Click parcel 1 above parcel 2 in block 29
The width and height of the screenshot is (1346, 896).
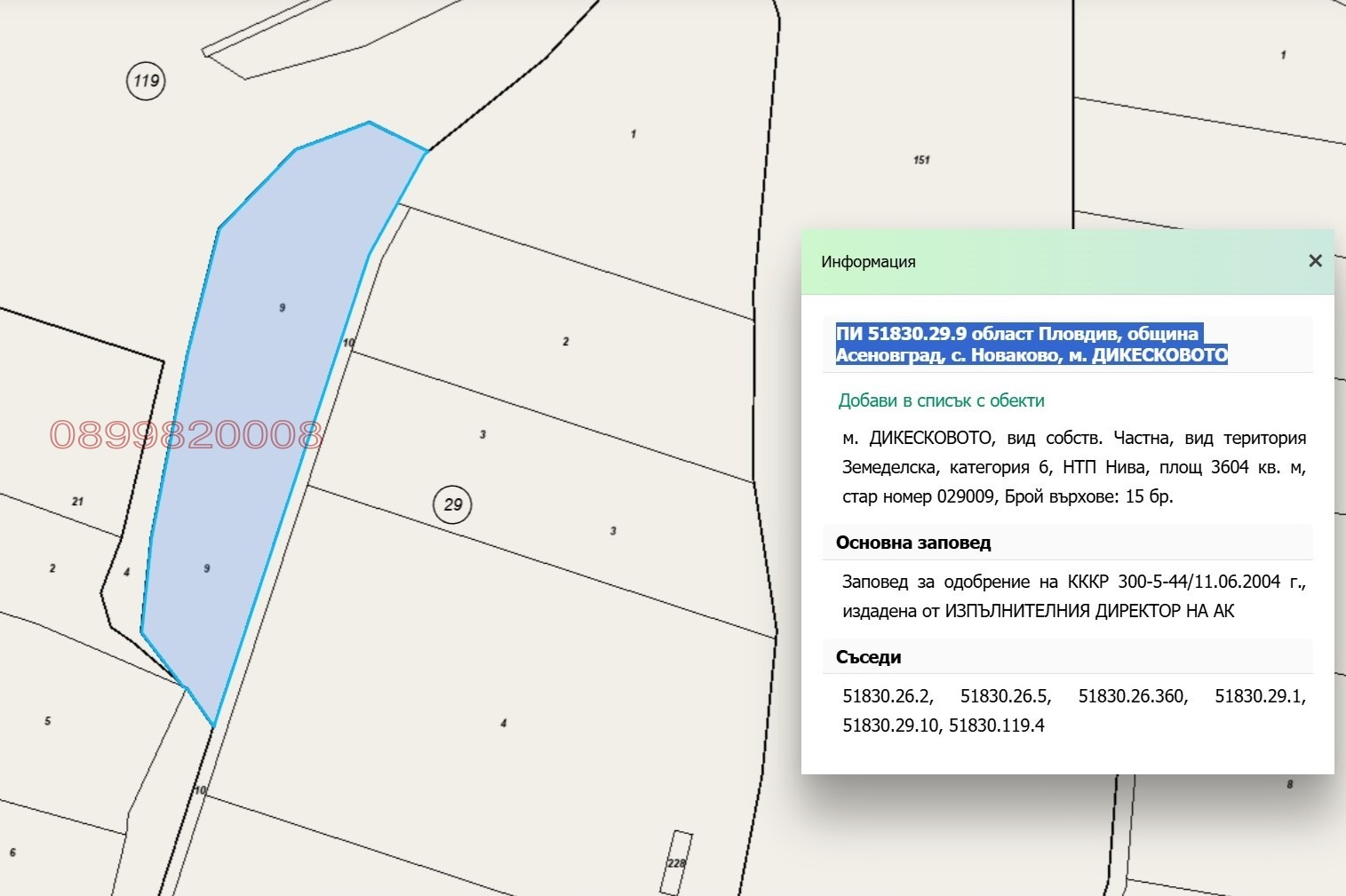point(633,135)
